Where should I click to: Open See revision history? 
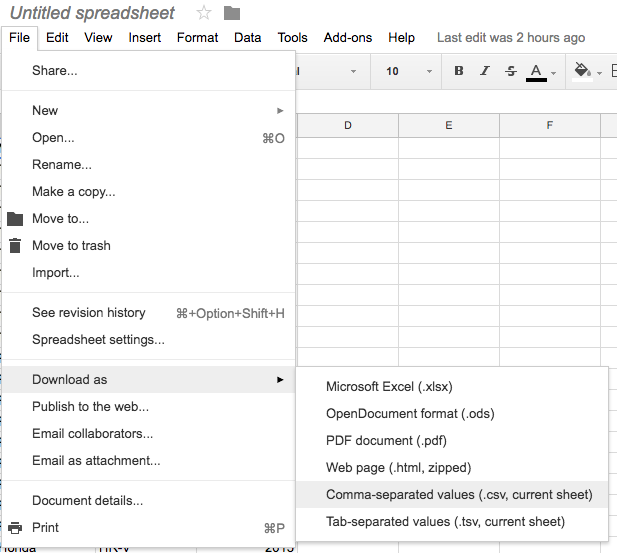click(x=148, y=313)
